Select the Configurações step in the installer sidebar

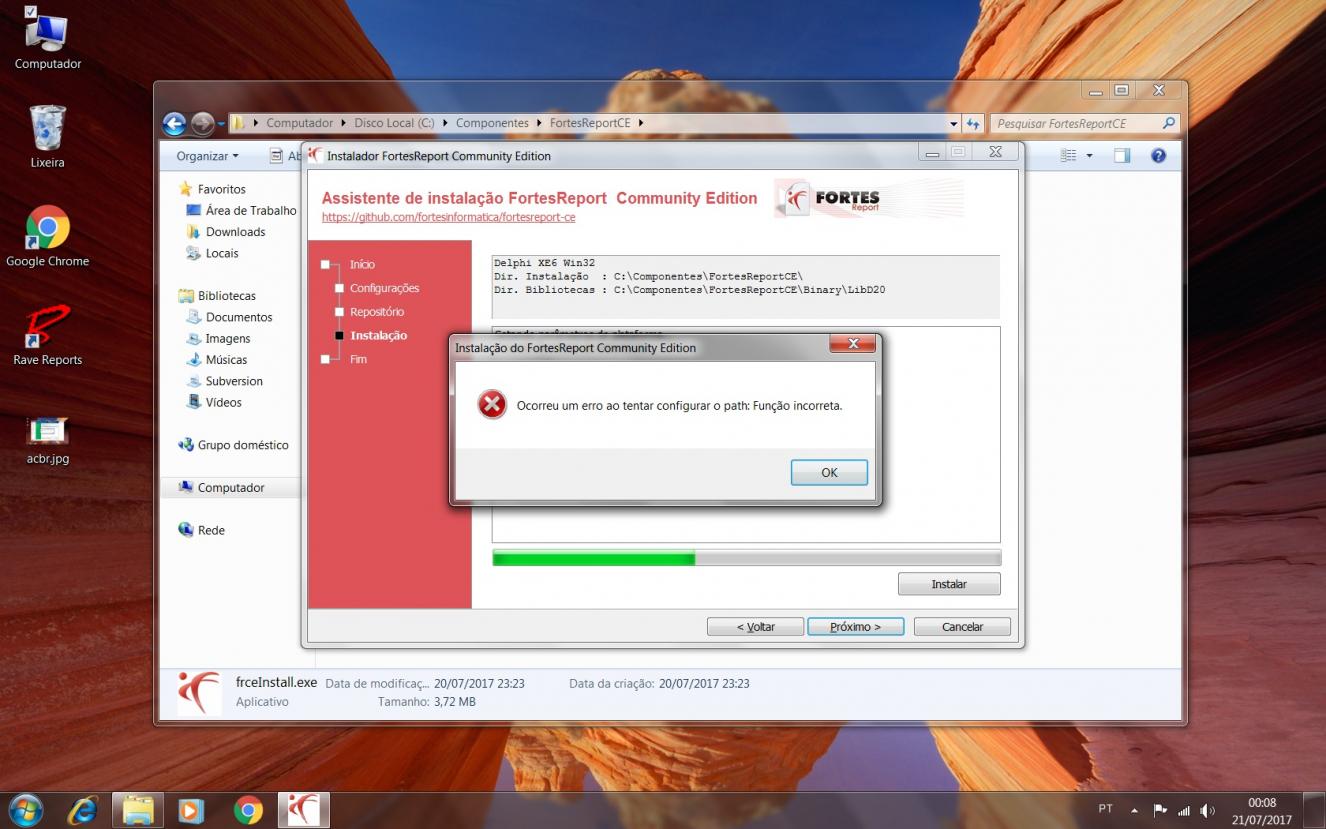click(x=384, y=288)
